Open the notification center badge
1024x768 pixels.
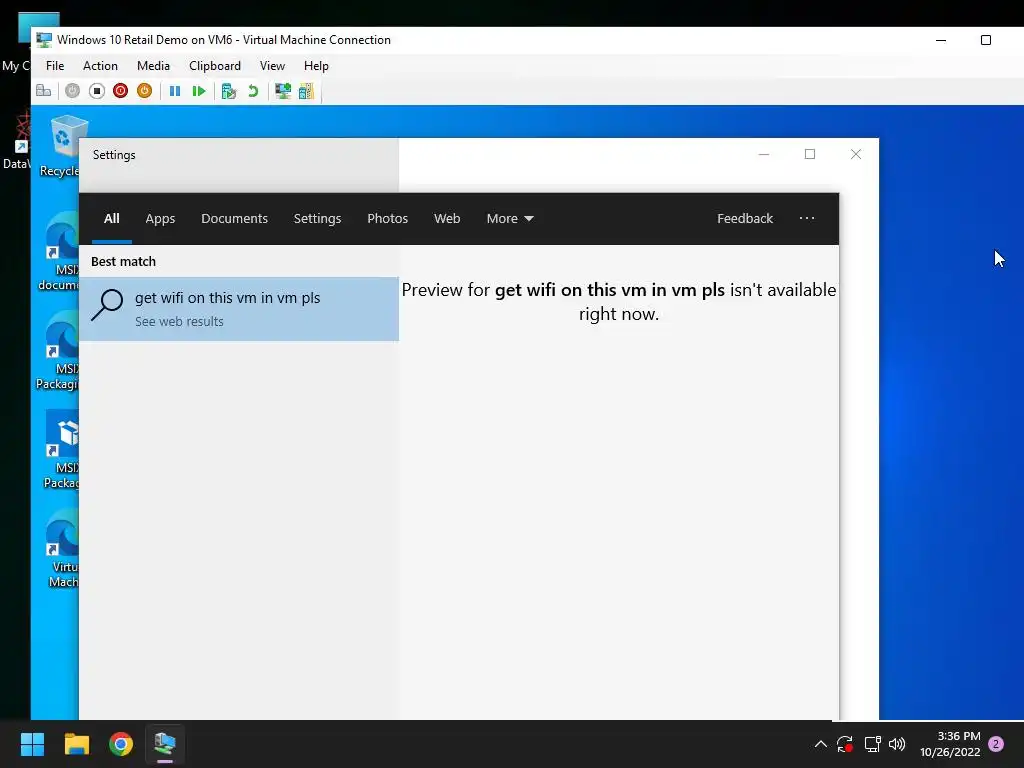[x=996, y=744]
